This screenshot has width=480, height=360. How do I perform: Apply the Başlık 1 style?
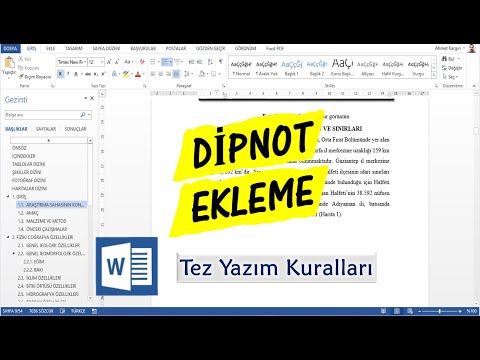(291, 68)
